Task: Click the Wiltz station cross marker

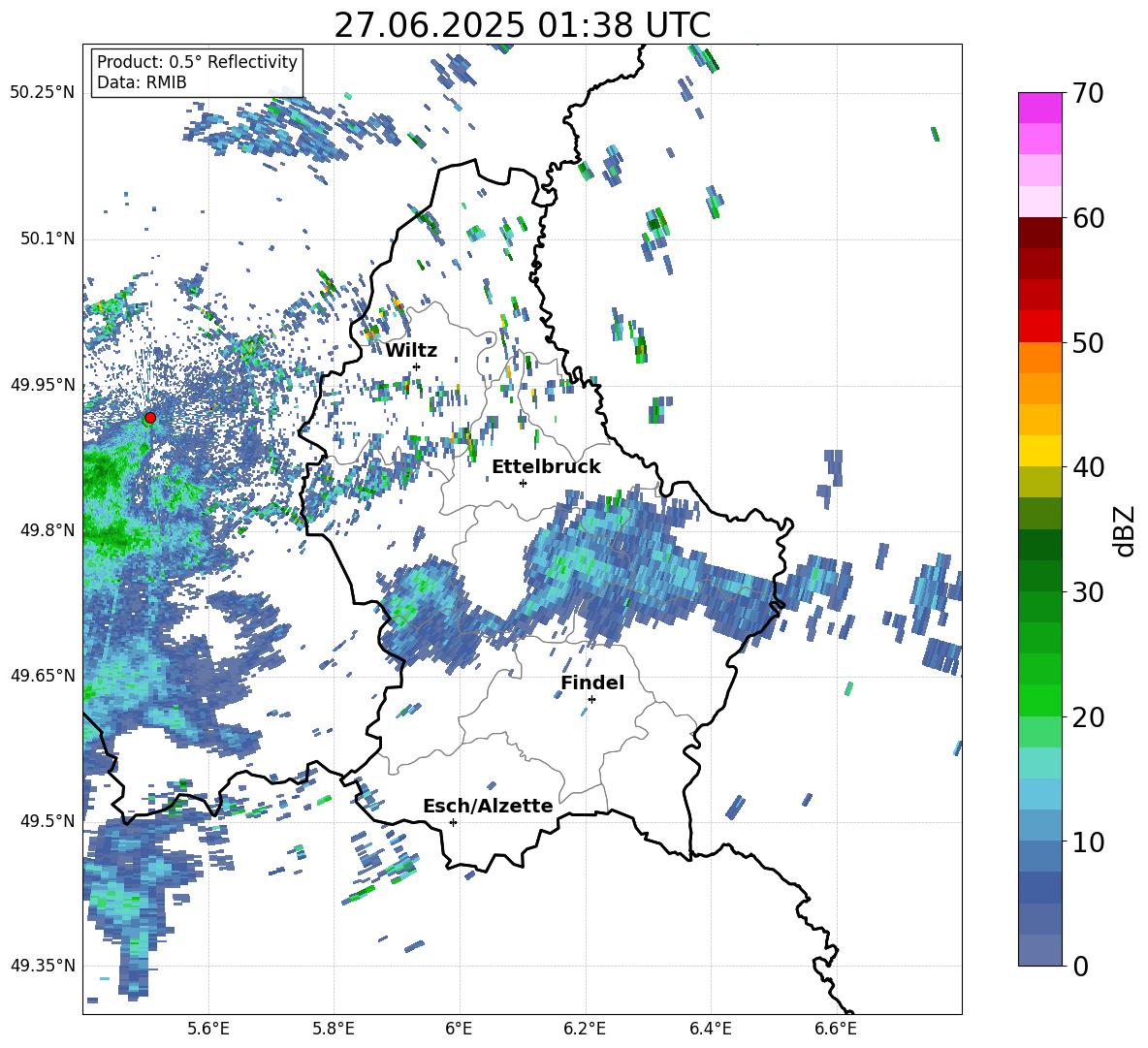Action: tap(417, 366)
